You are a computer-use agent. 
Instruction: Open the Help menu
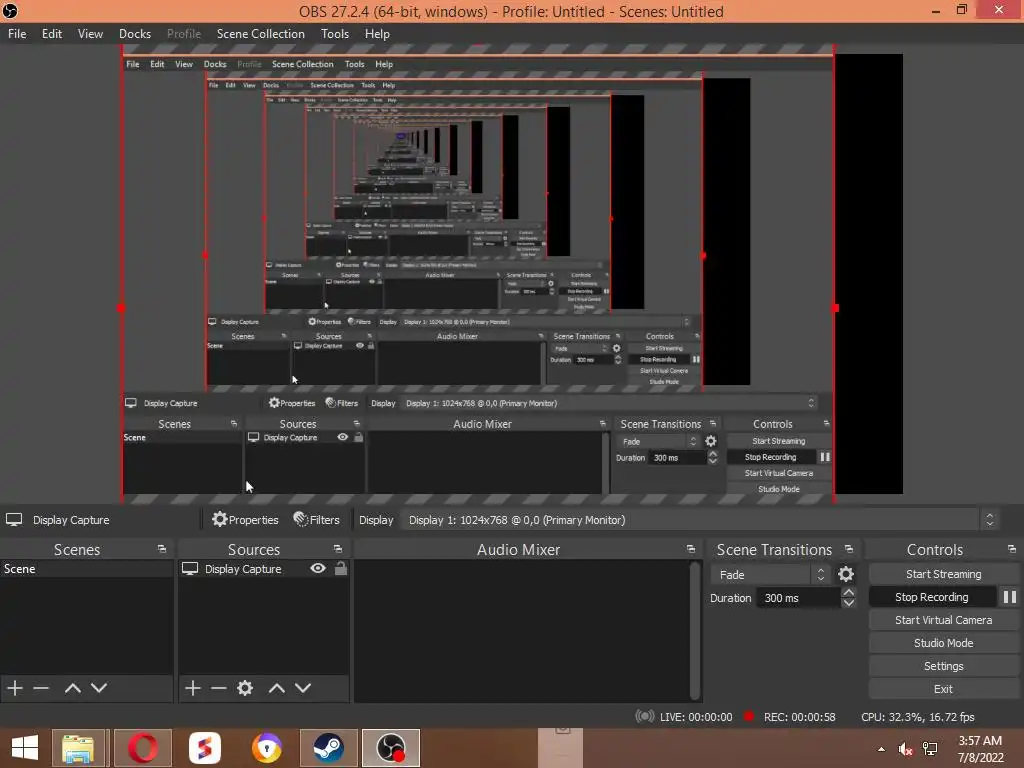(x=377, y=33)
